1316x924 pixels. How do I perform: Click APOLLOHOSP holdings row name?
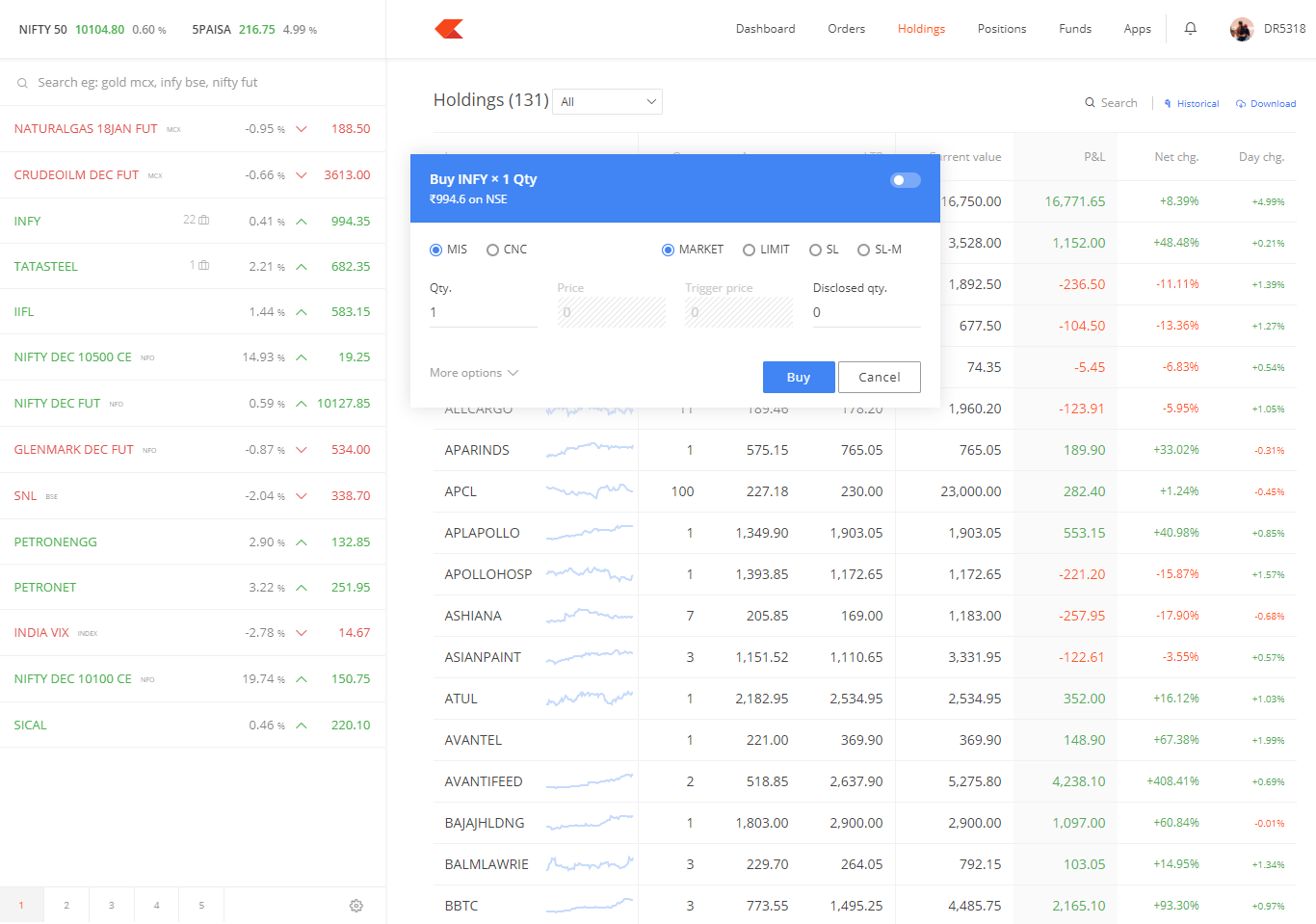pyautogui.click(x=488, y=574)
